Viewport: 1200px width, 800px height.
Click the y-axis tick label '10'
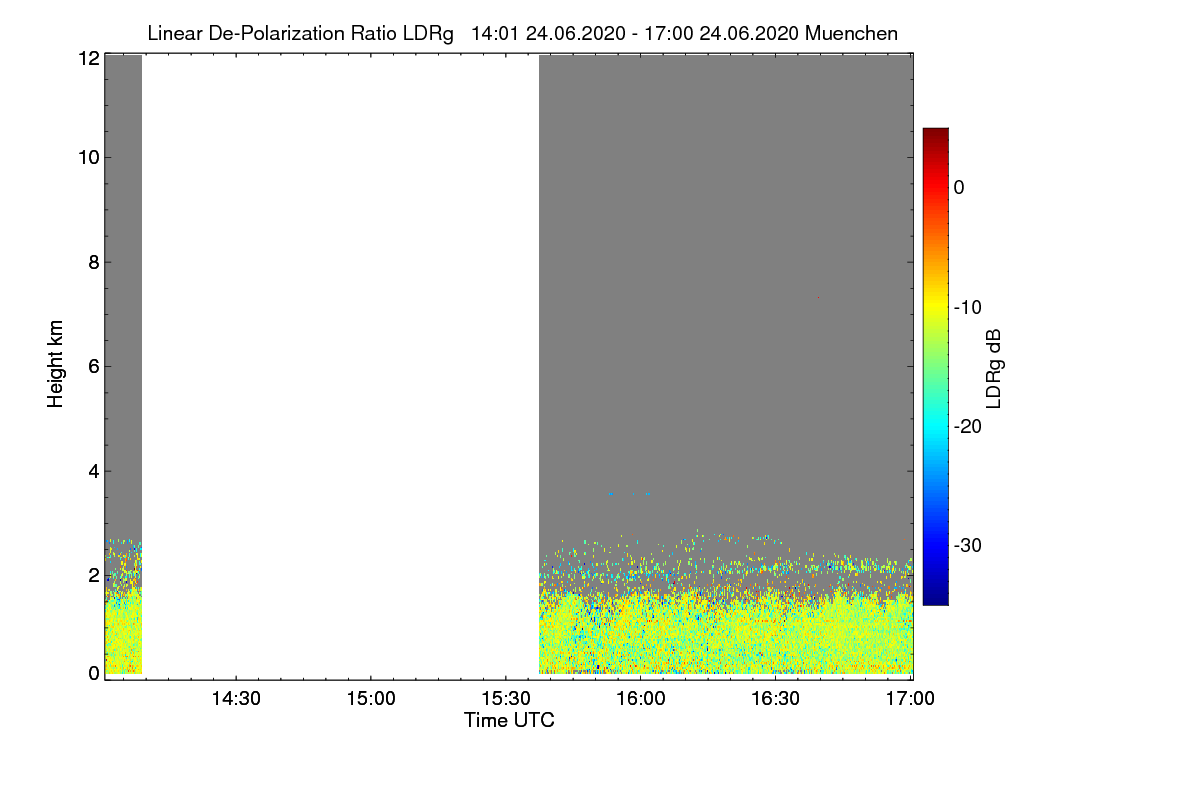click(x=88, y=157)
